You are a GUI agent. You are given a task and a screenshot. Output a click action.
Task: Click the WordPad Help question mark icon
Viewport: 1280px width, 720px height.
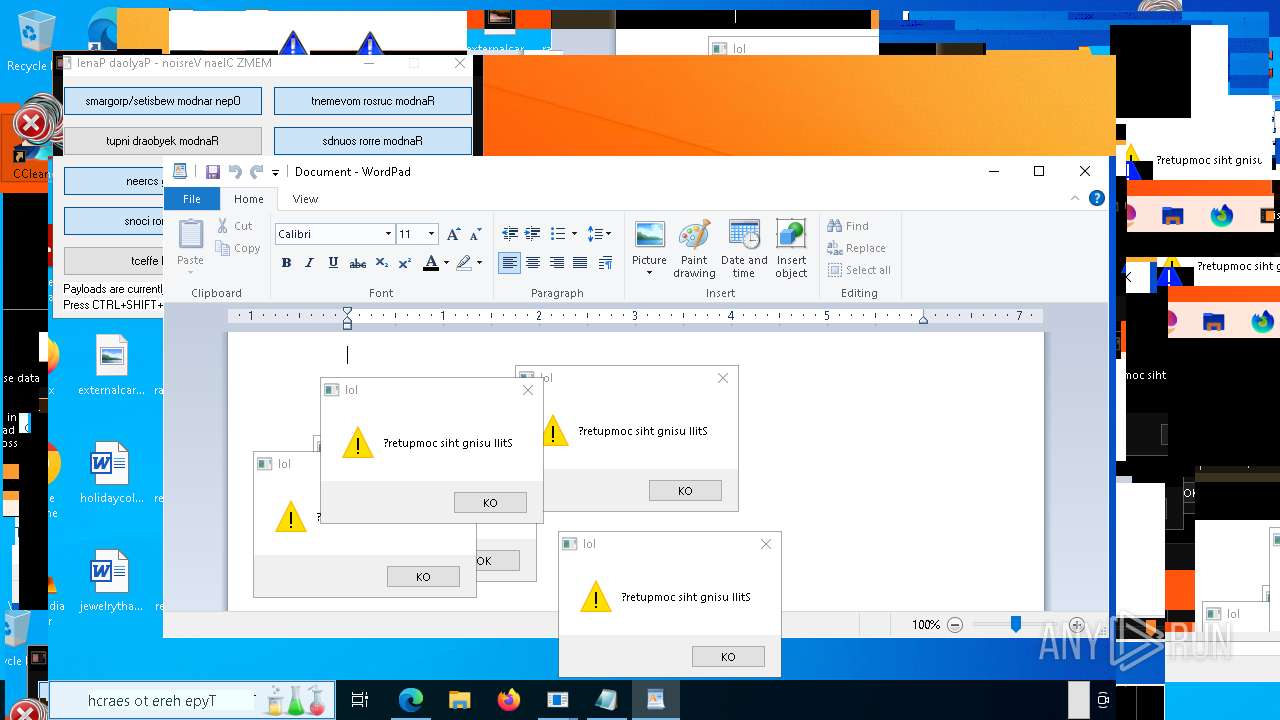1096,199
